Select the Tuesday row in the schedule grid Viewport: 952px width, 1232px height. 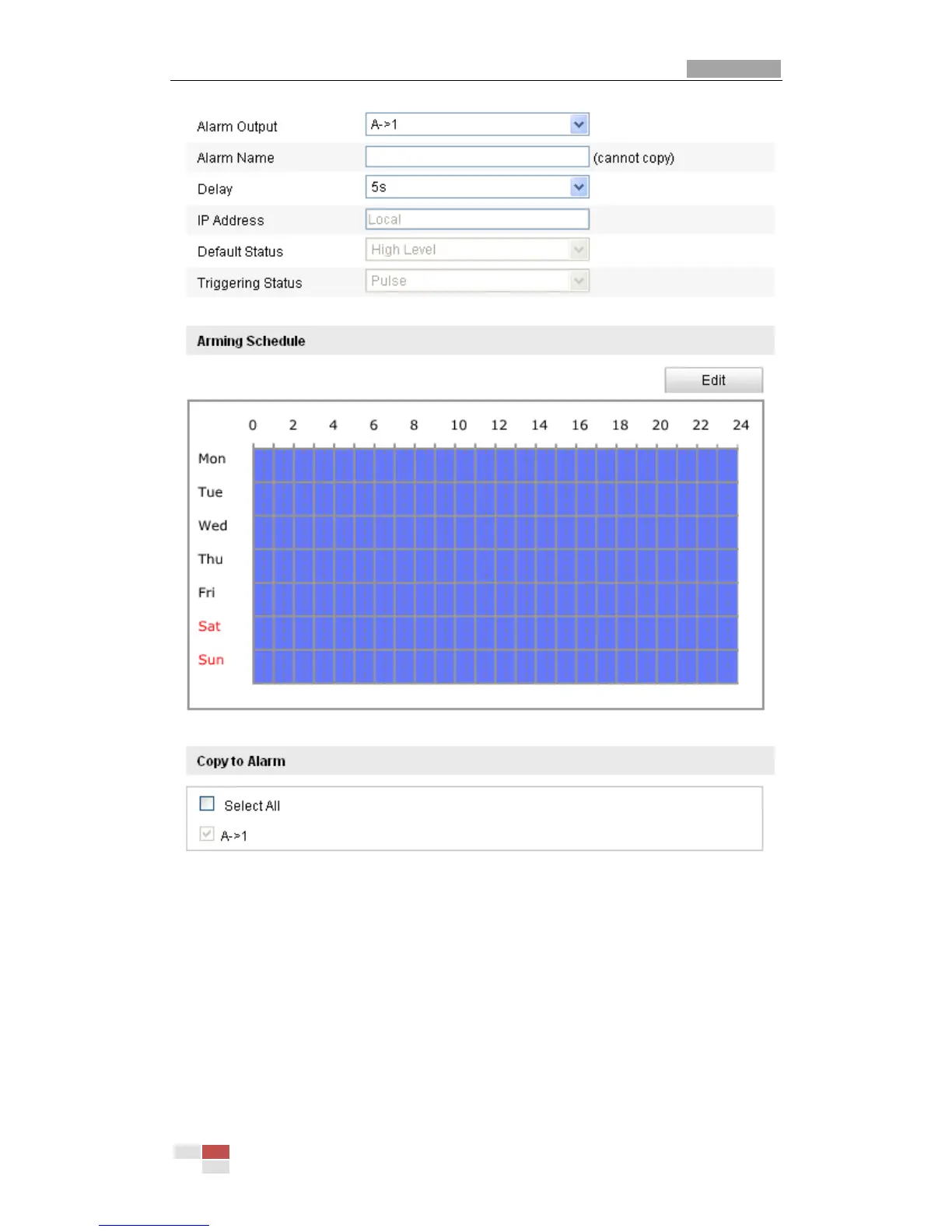495,499
